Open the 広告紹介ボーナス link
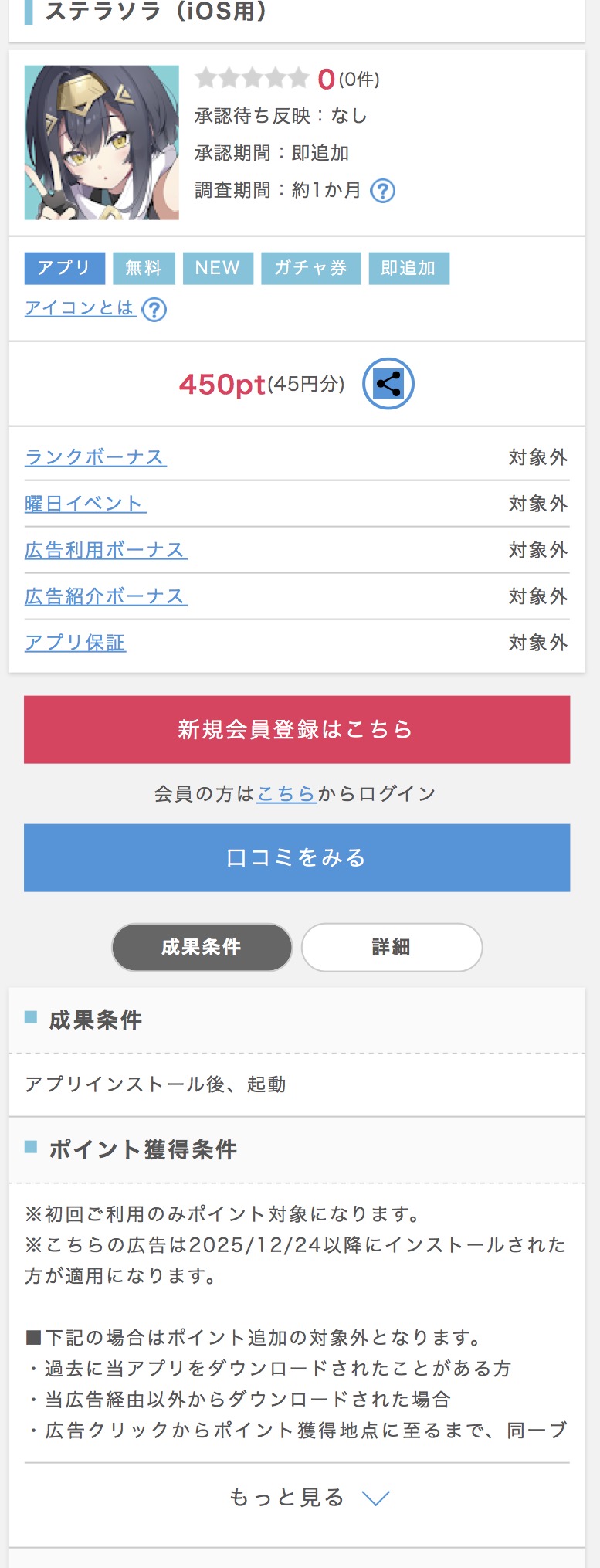Screen dimensions: 600x1568 pyautogui.click(x=106, y=596)
